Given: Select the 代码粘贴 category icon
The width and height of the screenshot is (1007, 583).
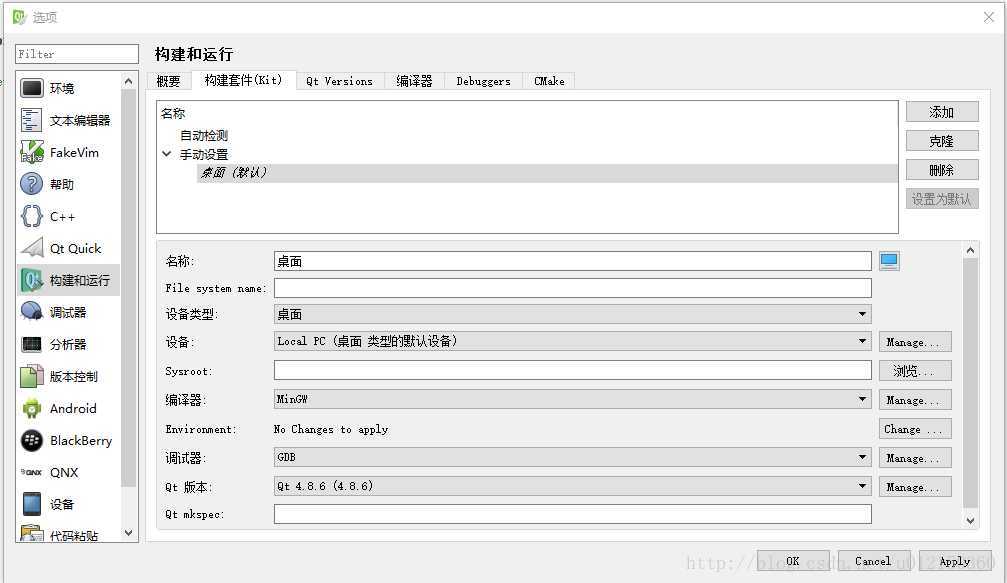Looking at the screenshot, I should coord(31,534).
